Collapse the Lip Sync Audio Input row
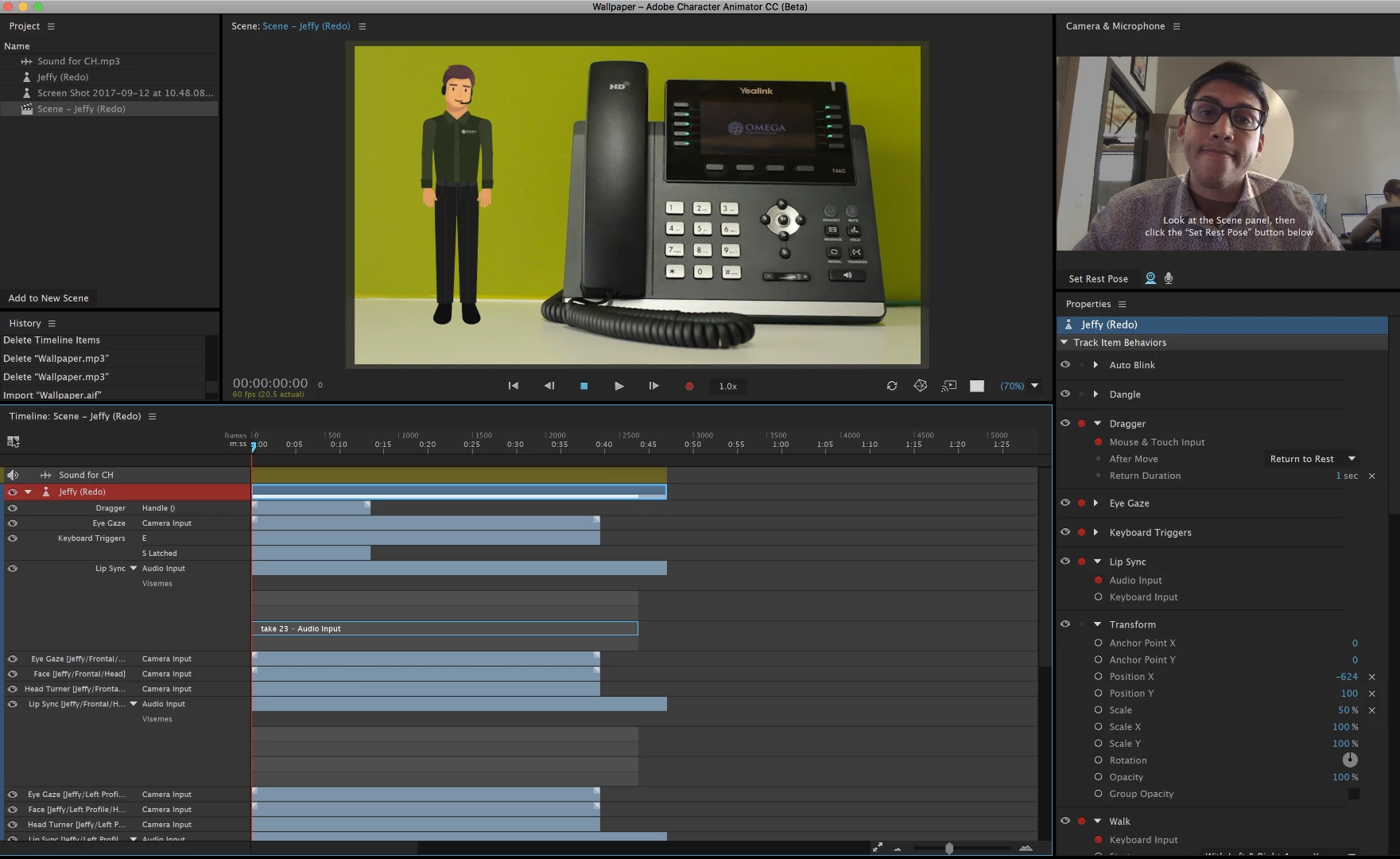The height and width of the screenshot is (859, 1400). click(134, 569)
